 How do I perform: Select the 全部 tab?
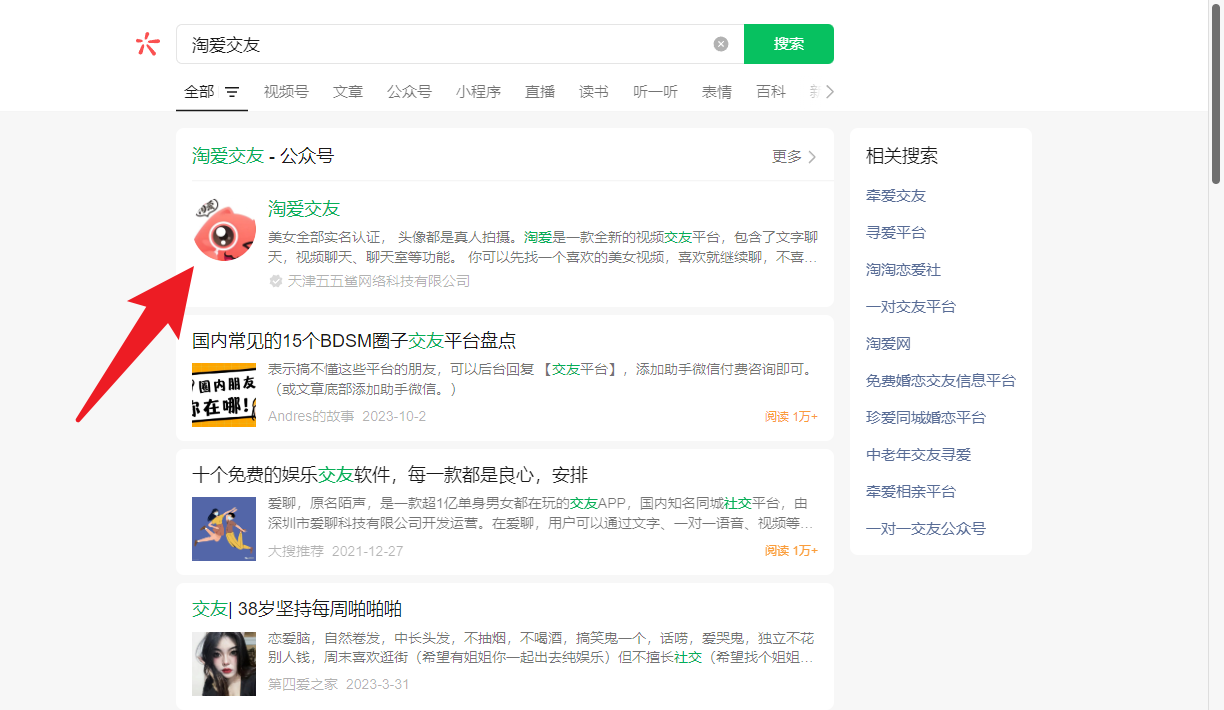199,91
